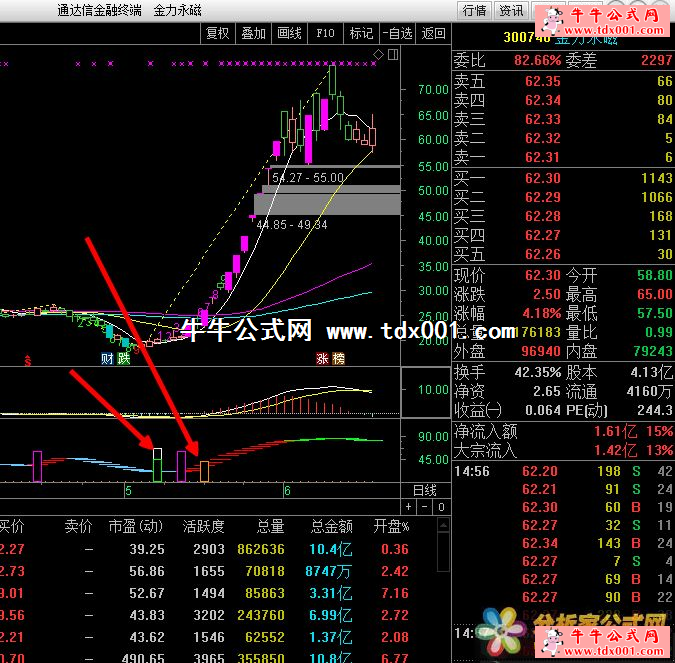The height and width of the screenshot is (663, 675).
Task: Click the 买五 price 62.26
Action: point(542,254)
